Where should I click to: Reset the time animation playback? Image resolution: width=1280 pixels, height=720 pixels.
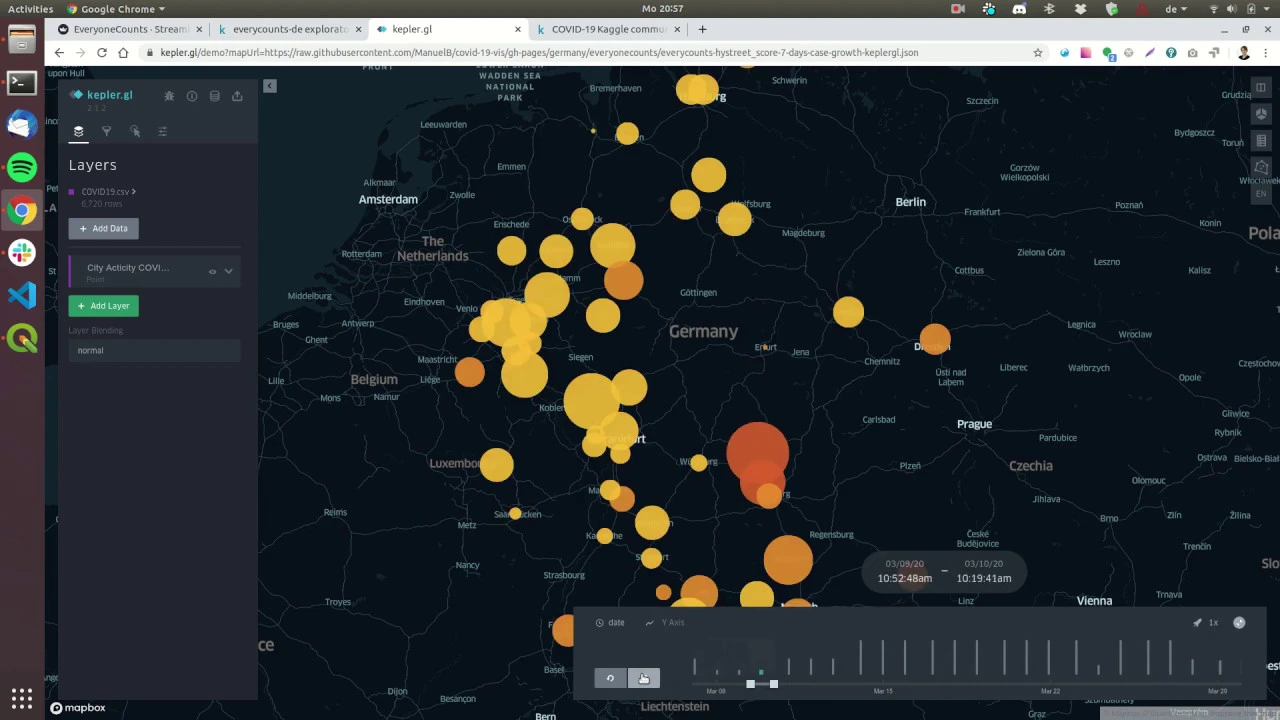[x=610, y=678]
